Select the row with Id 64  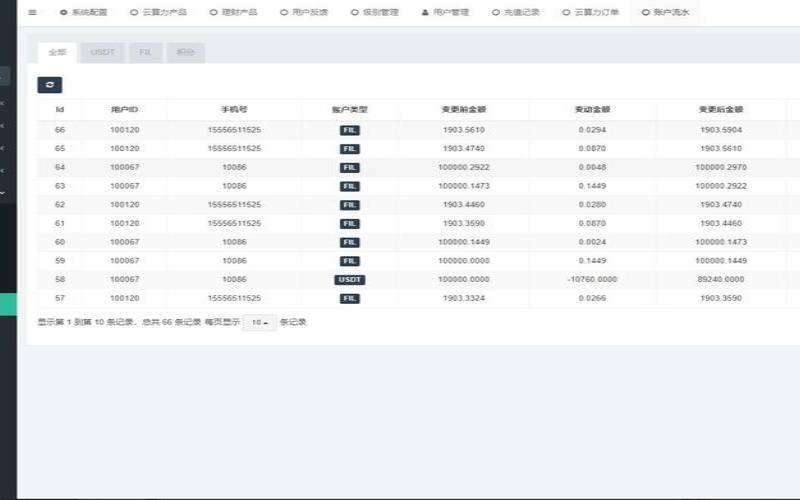(x=418, y=167)
